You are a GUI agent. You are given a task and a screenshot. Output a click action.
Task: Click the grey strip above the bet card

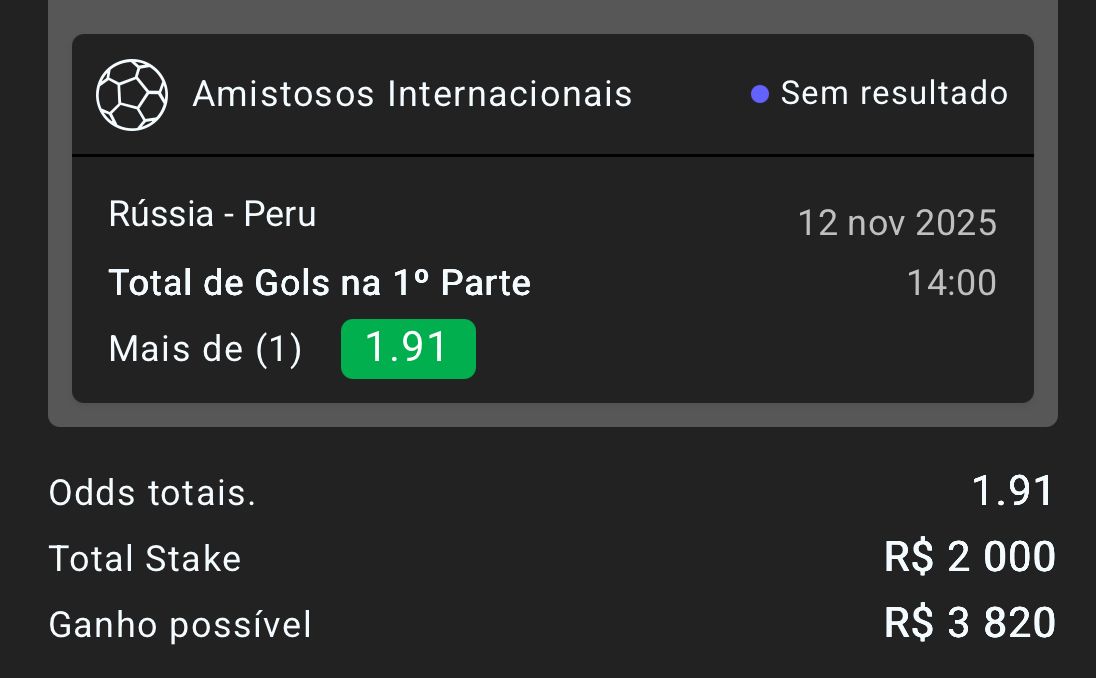coord(552,15)
